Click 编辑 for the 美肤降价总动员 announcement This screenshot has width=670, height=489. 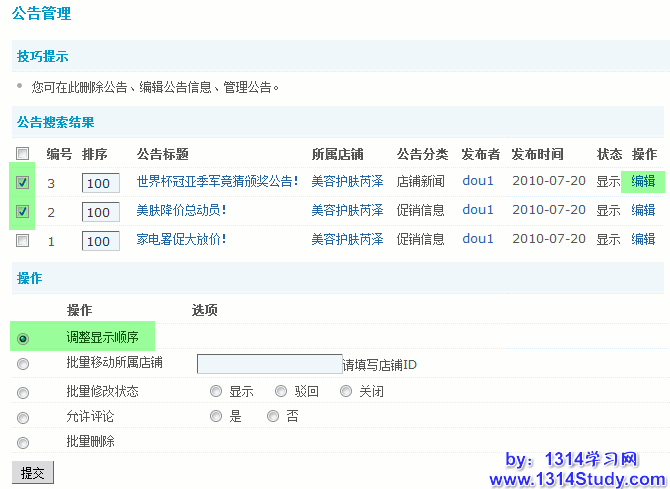pos(643,210)
